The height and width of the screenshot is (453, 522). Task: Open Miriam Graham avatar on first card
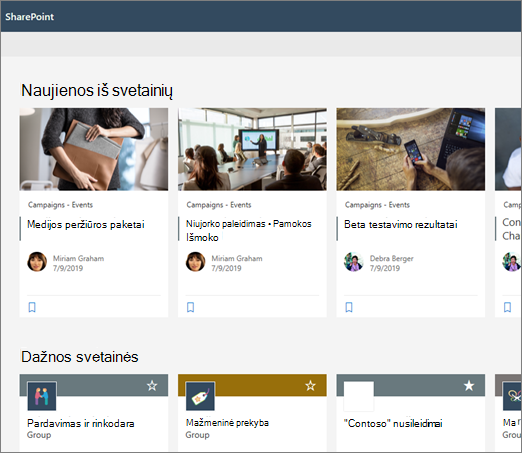click(37, 262)
